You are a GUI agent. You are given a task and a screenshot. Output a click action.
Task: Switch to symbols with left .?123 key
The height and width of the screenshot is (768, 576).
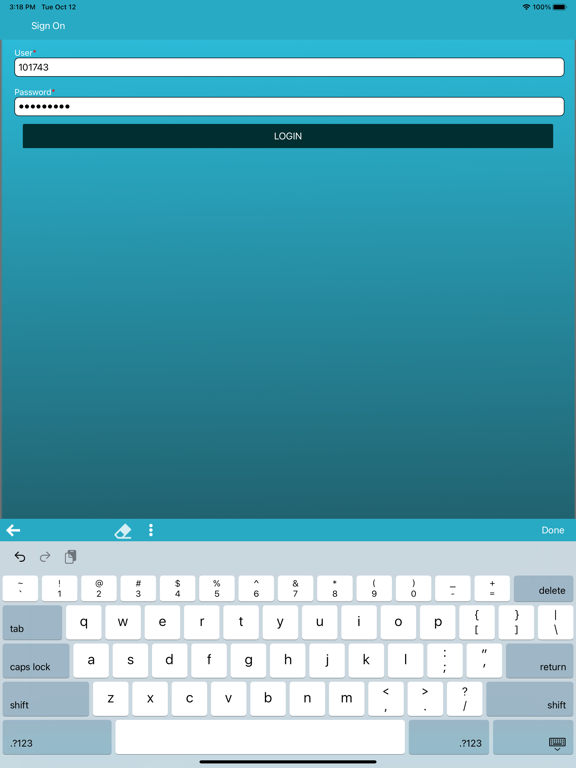pyautogui.click(x=57, y=737)
